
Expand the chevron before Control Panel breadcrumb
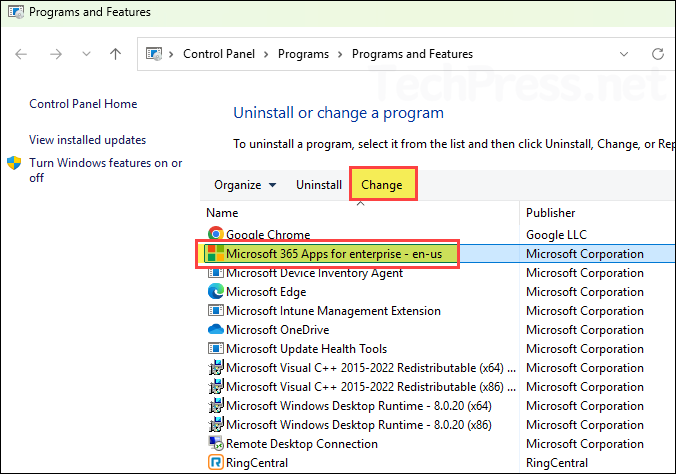point(171,54)
